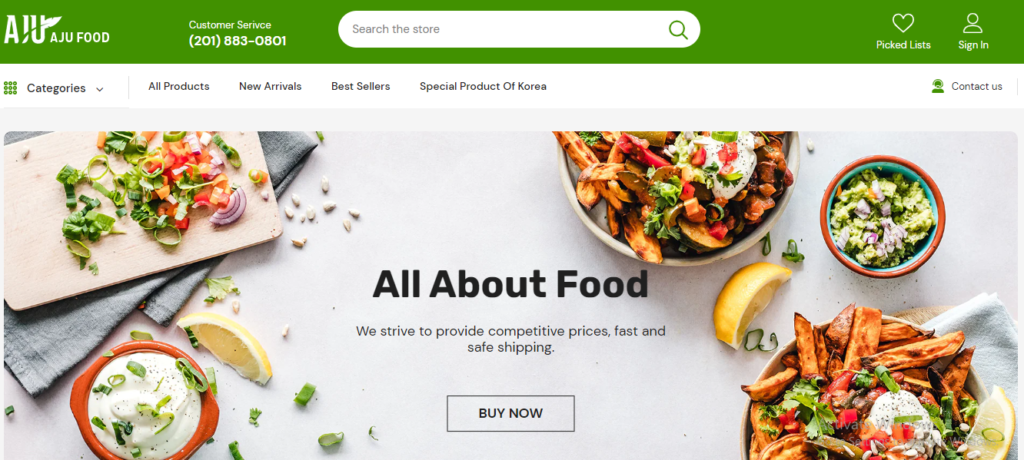Image resolution: width=1024 pixels, height=460 pixels.
Task: Focus the Search the store field
Action: click(x=519, y=29)
